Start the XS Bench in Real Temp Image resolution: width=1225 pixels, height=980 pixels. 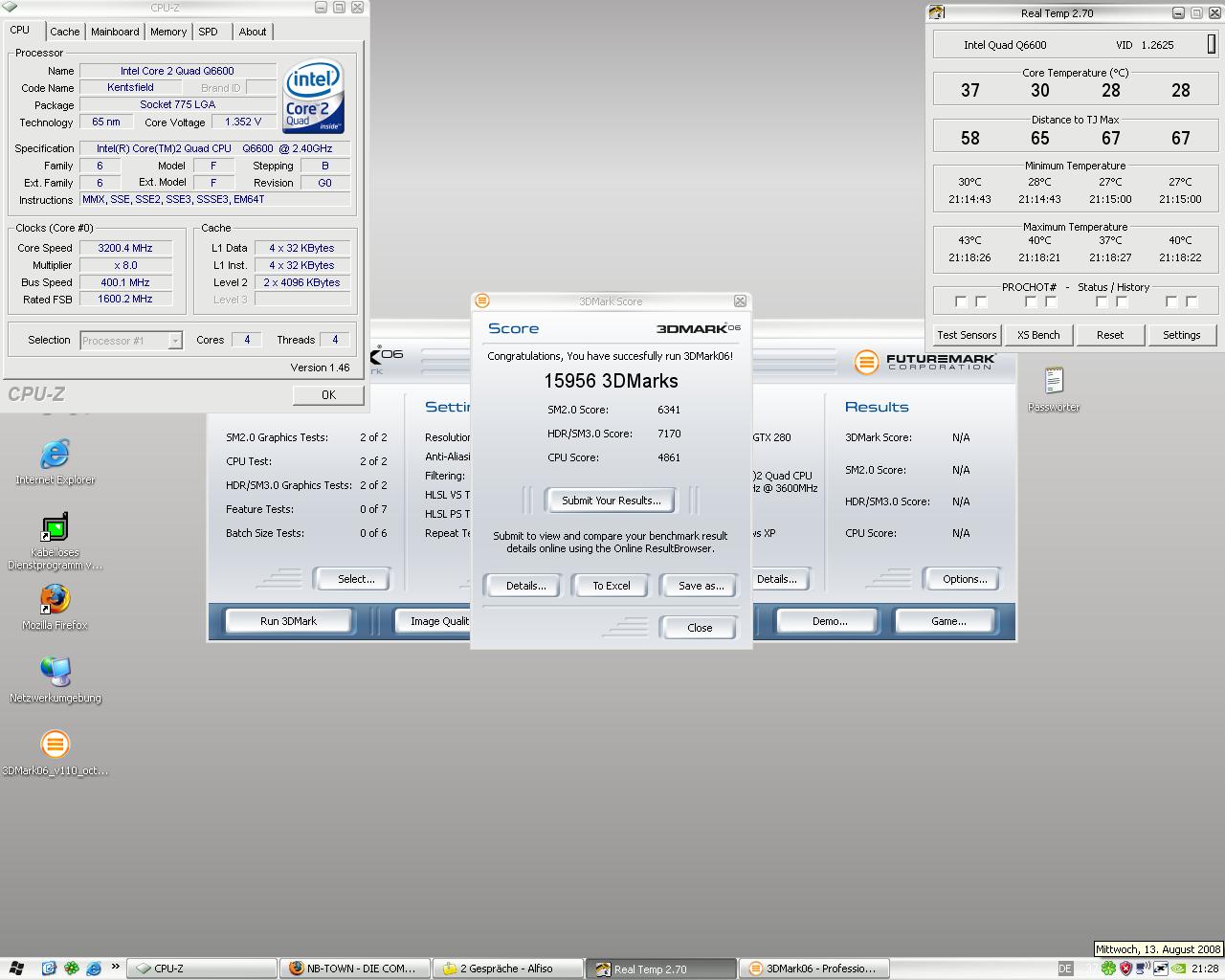1038,335
